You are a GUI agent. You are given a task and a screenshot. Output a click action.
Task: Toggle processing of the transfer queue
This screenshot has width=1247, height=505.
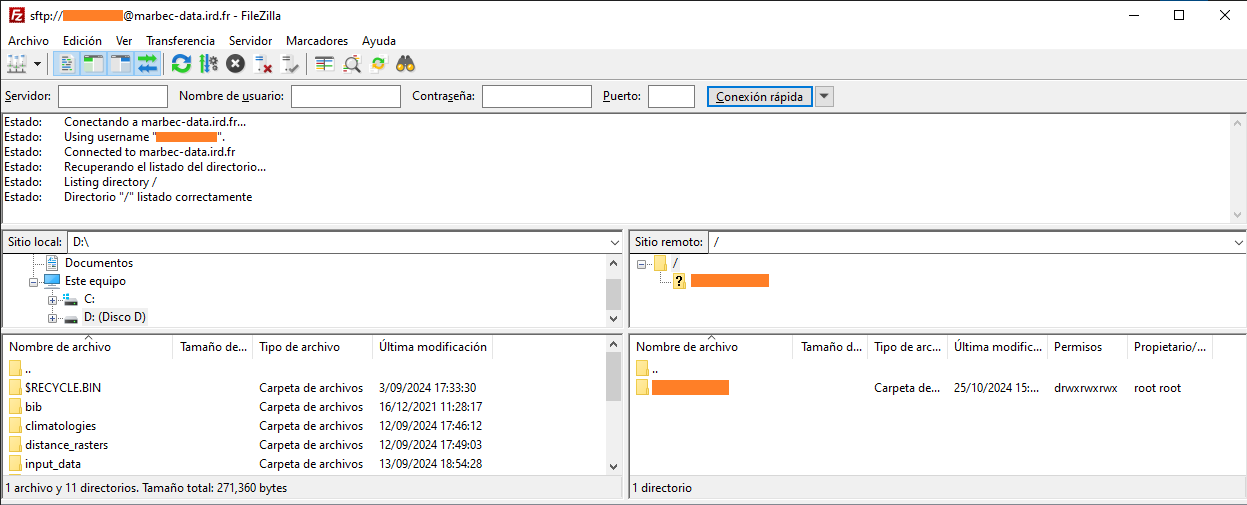[x=208, y=64]
